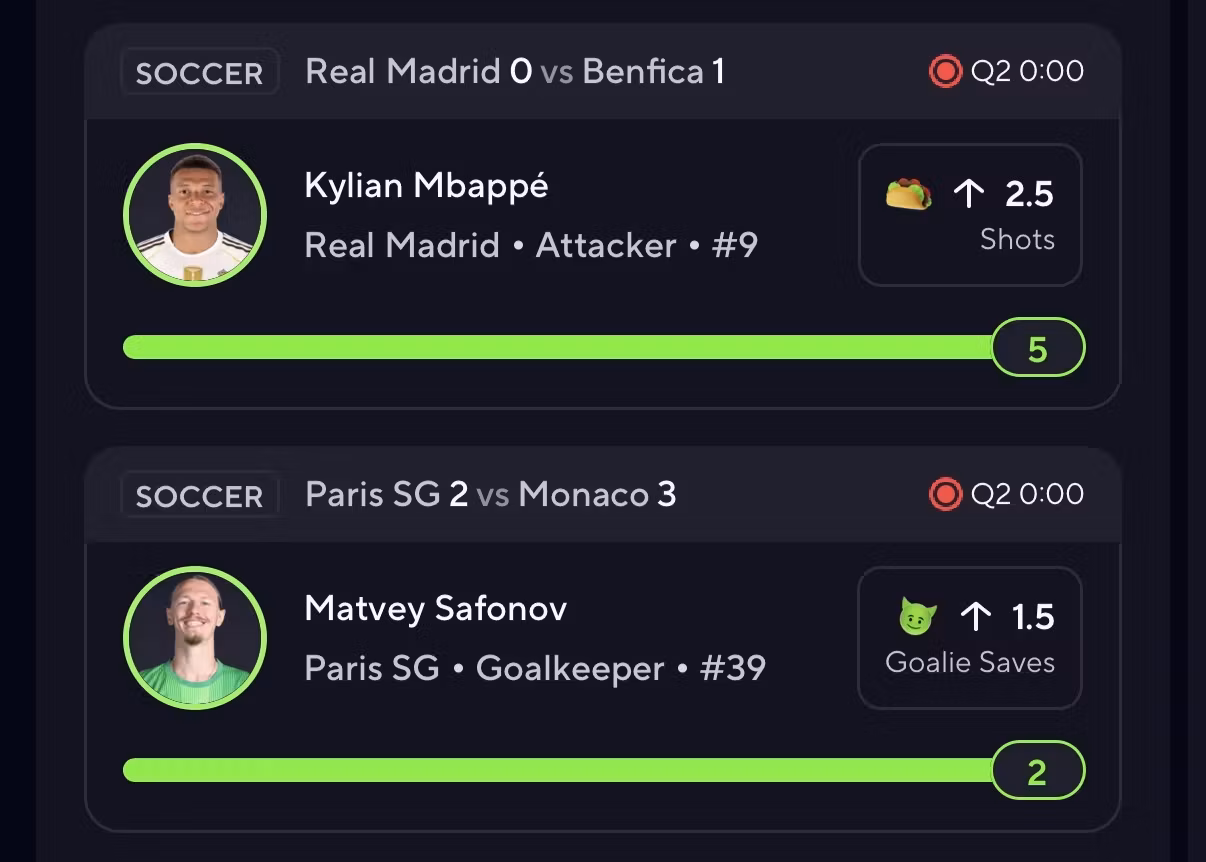Select the SOCCER tag on Real Madrid card
The image size is (1206, 862).
click(x=199, y=73)
